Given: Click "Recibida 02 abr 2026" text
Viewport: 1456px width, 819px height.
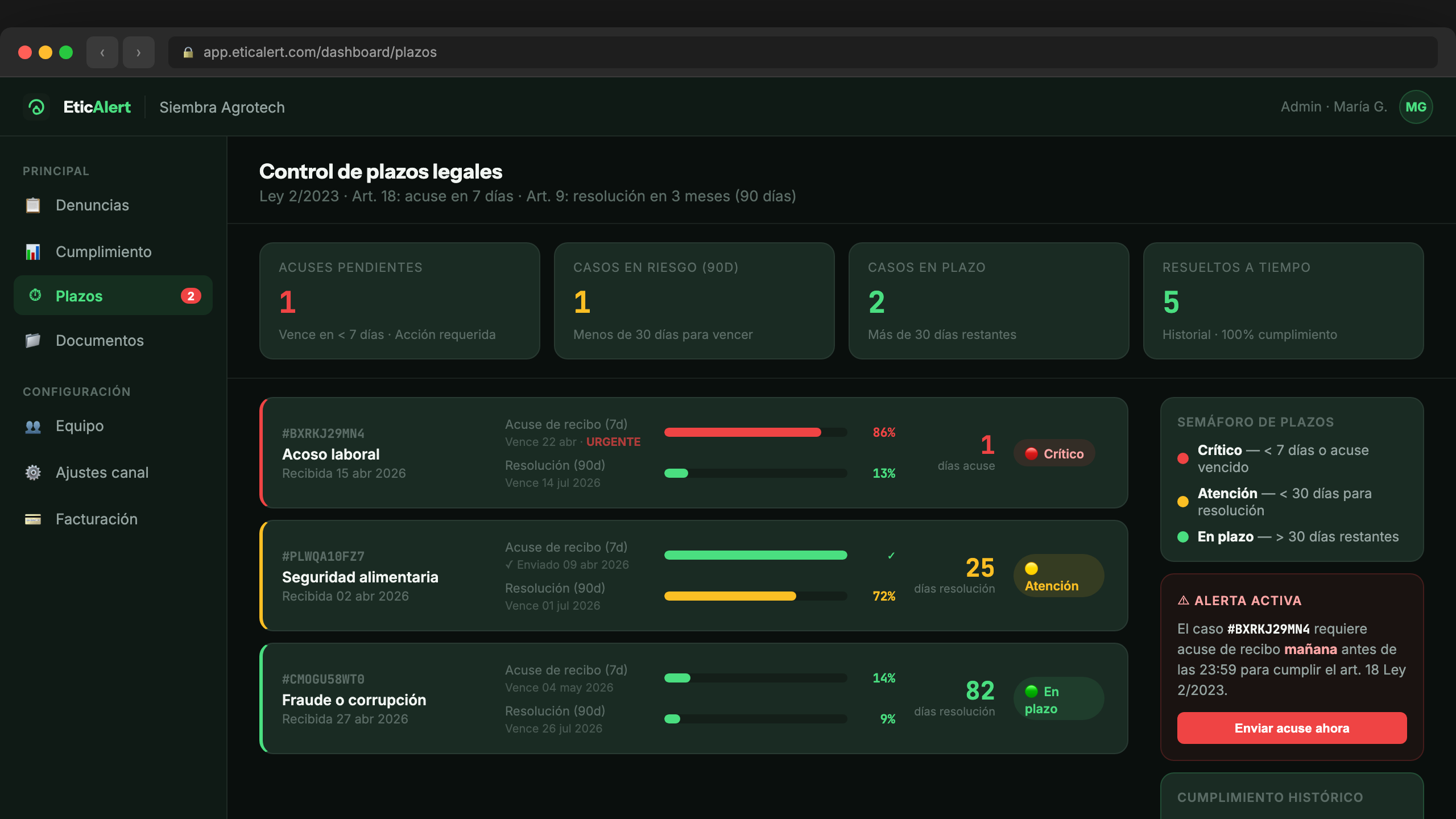Looking at the screenshot, I should (x=345, y=597).
